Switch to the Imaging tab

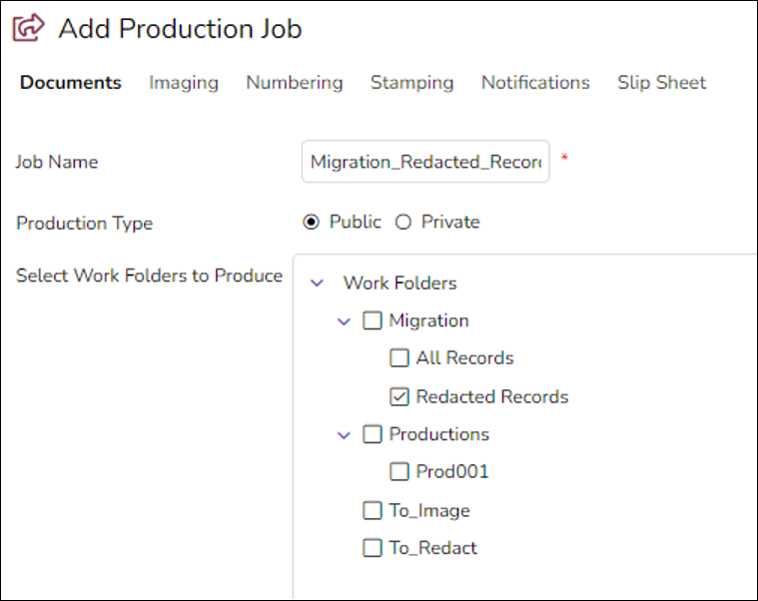point(184,83)
